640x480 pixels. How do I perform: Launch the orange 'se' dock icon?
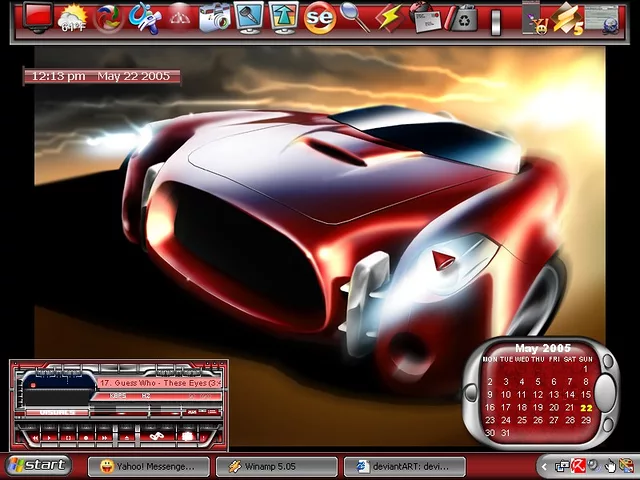(x=318, y=18)
